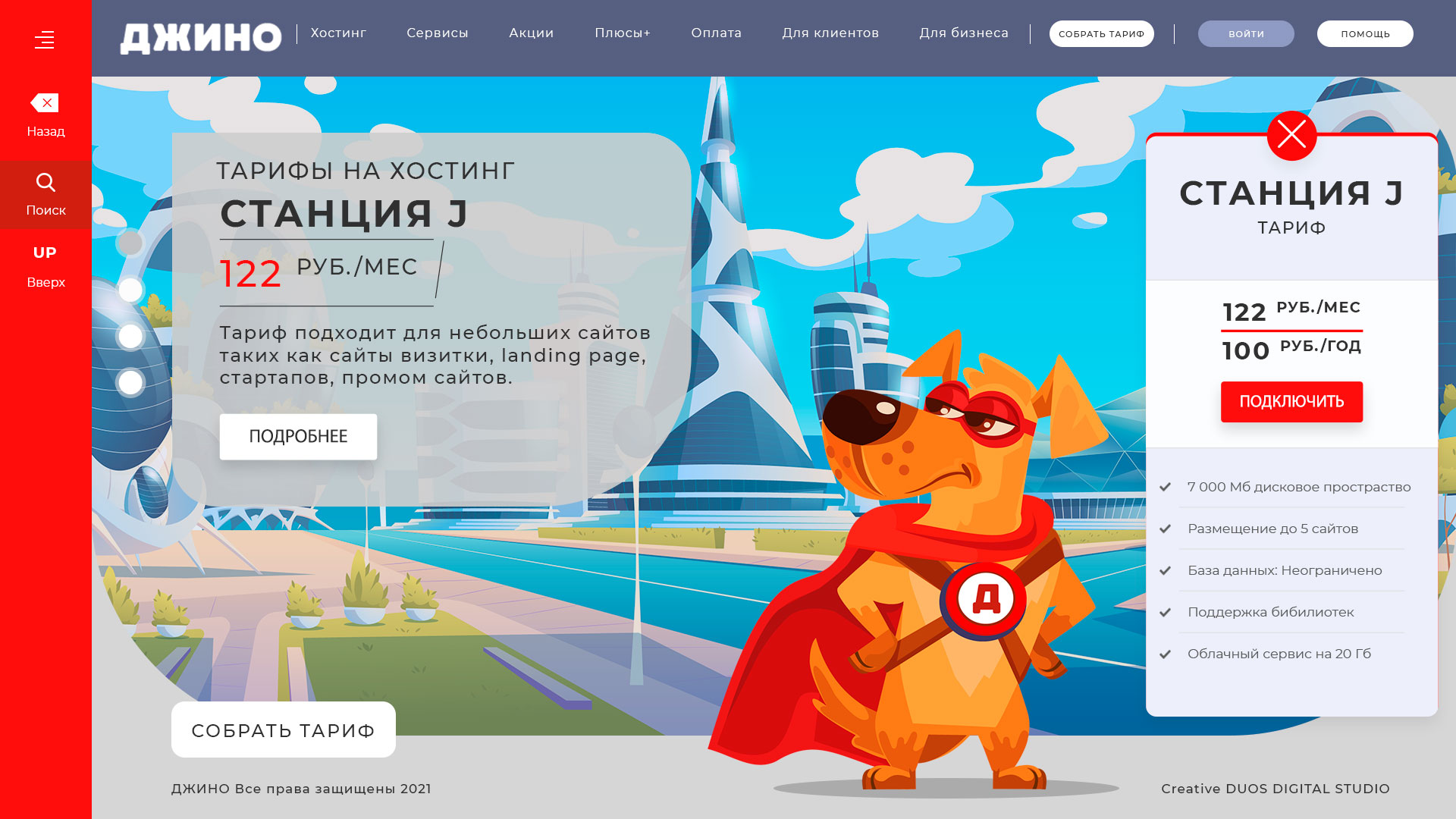The image size is (1456, 819).
Task: Open the Сервисы menu item
Action: pyautogui.click(x=438, y=33)
